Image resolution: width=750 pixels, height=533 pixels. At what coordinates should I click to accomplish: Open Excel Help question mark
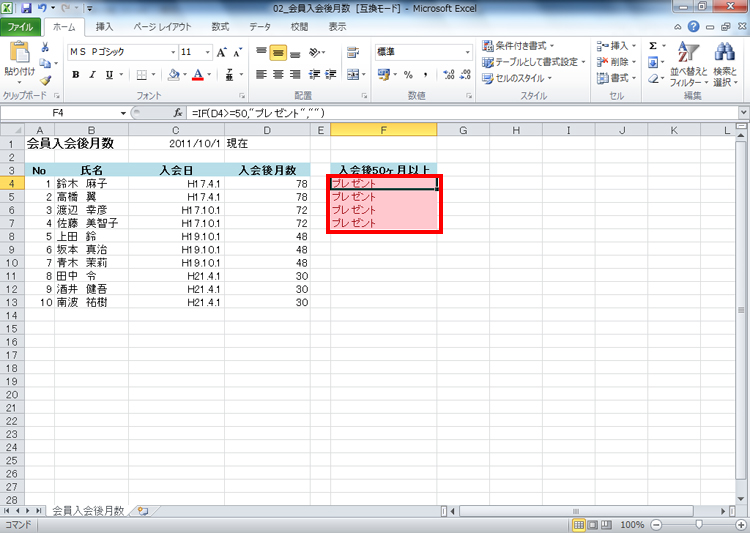click(x=693, y=27)
